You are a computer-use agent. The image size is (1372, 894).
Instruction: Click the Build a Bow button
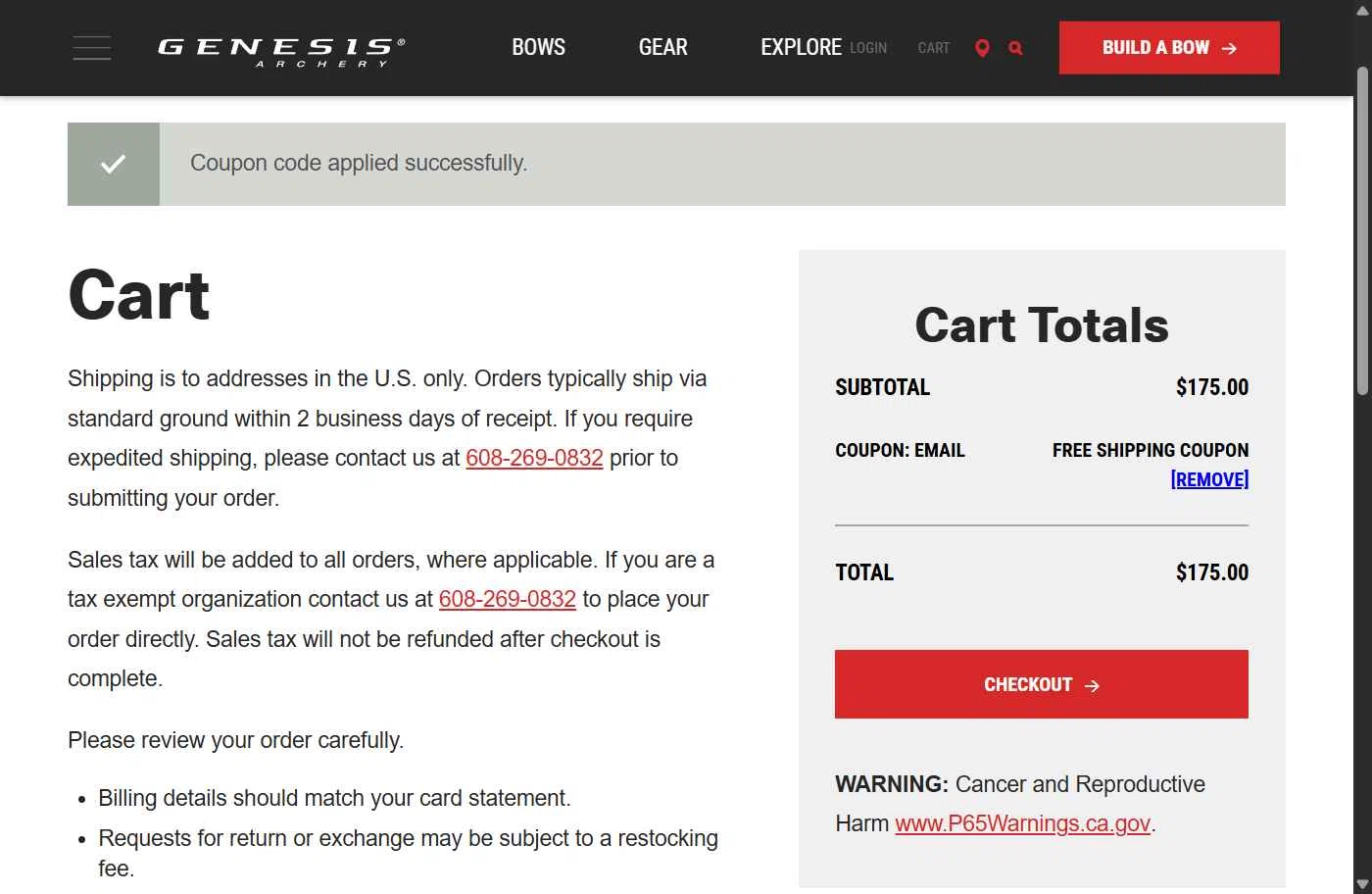1169,48
